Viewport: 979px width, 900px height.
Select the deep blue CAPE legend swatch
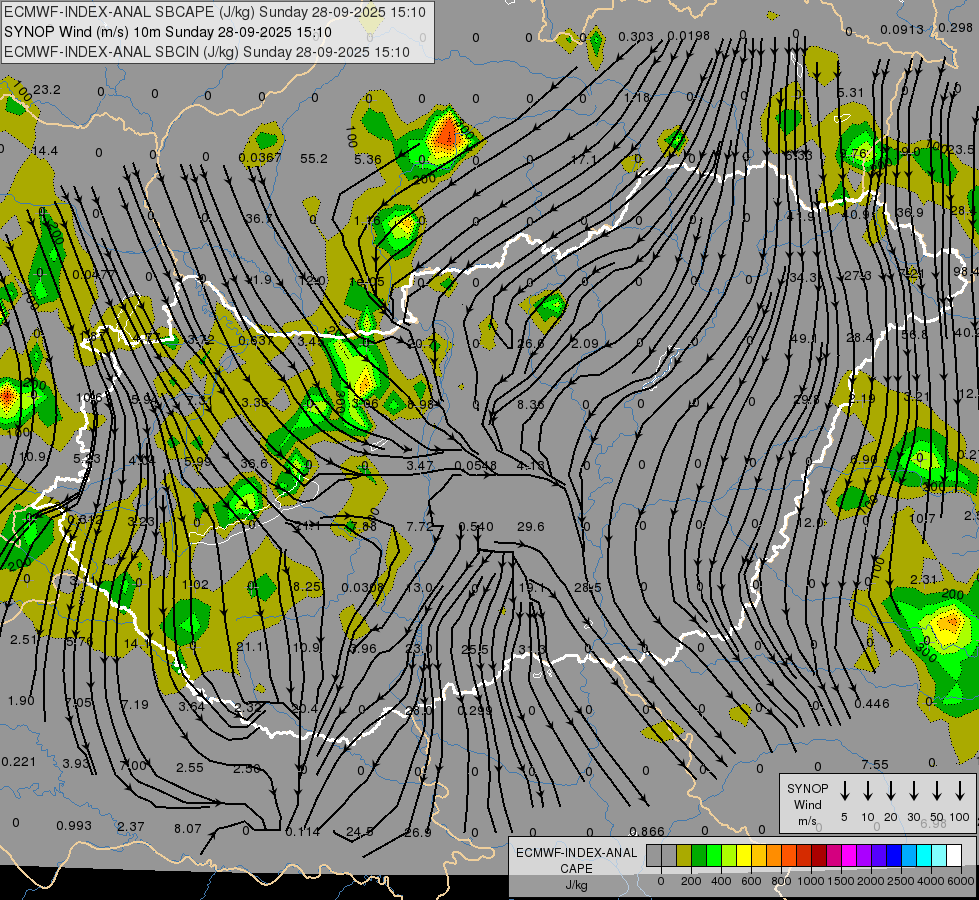893,856
